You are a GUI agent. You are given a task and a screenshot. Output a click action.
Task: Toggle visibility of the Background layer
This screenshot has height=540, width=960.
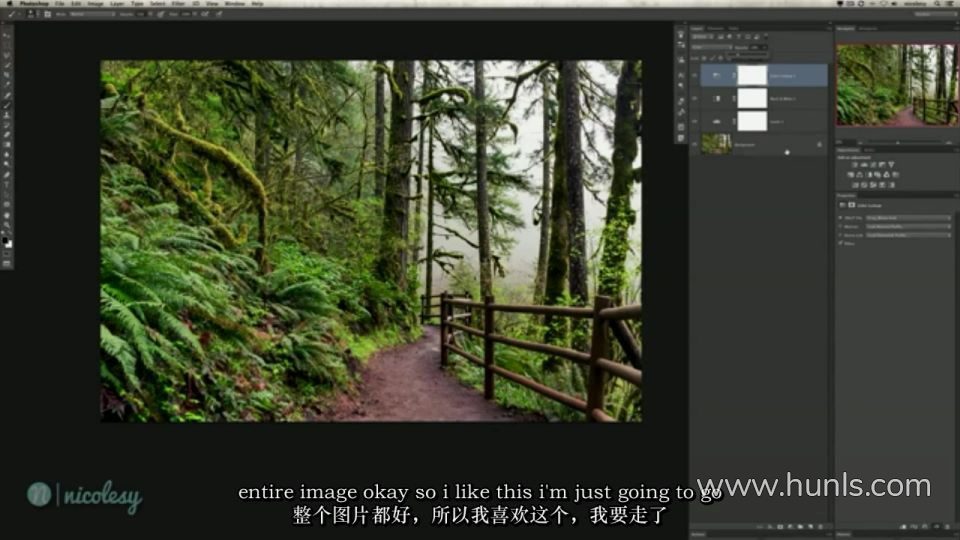click(694, 144)
